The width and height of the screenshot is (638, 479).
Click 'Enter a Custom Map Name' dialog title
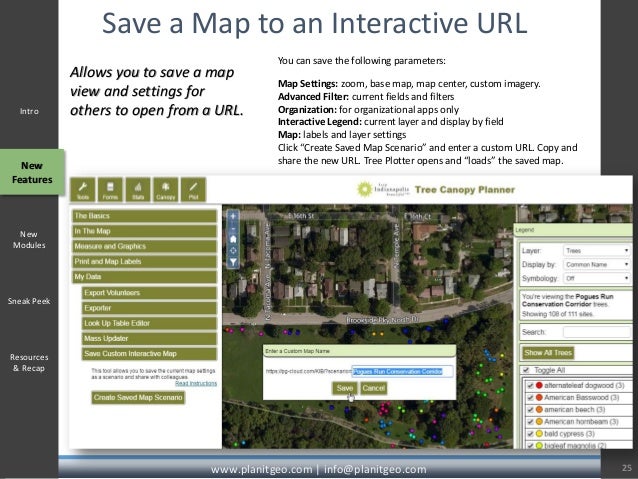[x=297, y=351]
